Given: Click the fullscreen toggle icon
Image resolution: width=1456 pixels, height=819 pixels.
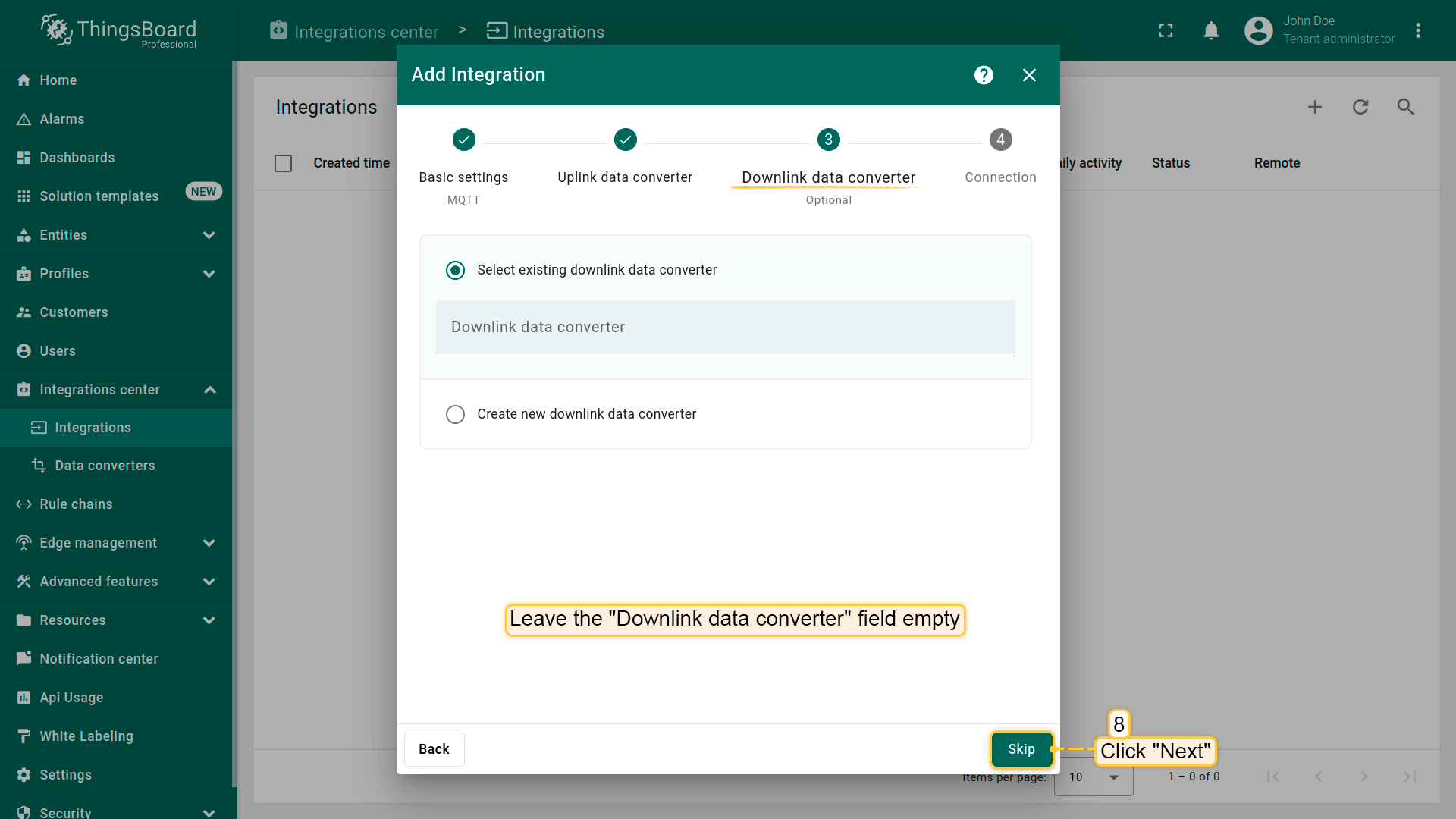Looking at the screenshot, I should [1166, 30].
